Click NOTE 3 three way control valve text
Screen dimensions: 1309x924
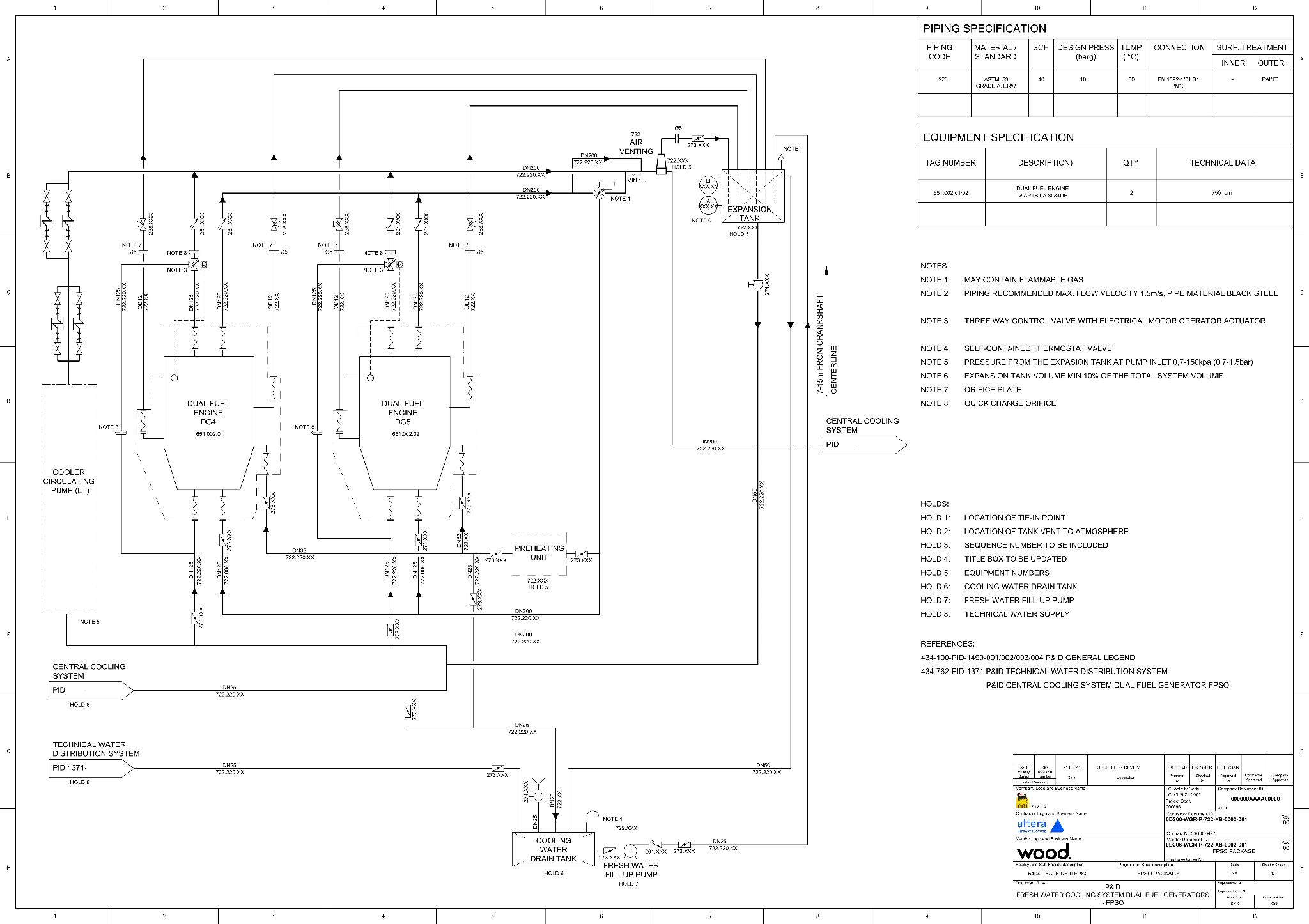(1115, 321)
